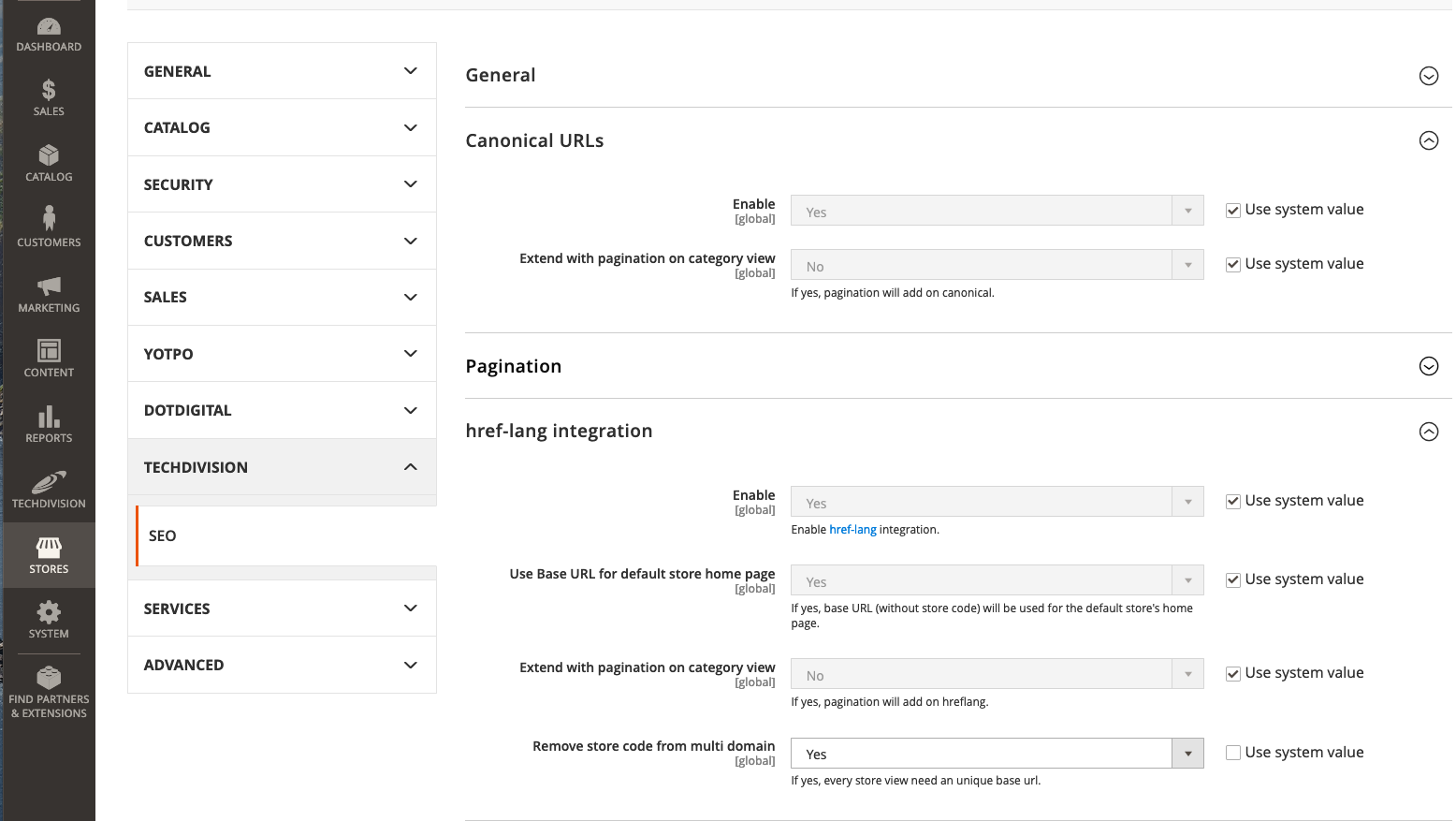The image size is (1456, 821).
Task: Expand the ADVANCED configuration menu
Action: (281, 665)
